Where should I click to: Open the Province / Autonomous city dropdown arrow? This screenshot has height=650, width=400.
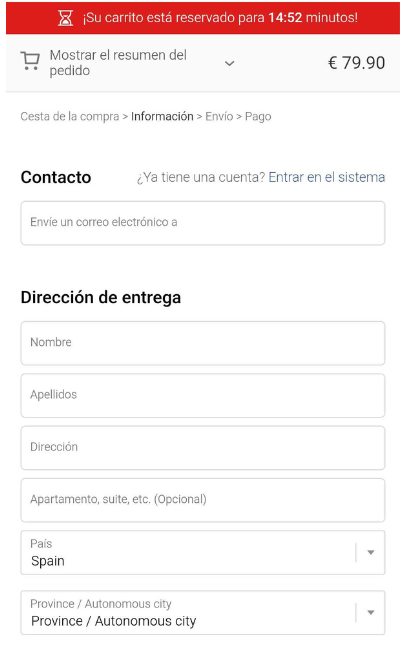(371, 612)
